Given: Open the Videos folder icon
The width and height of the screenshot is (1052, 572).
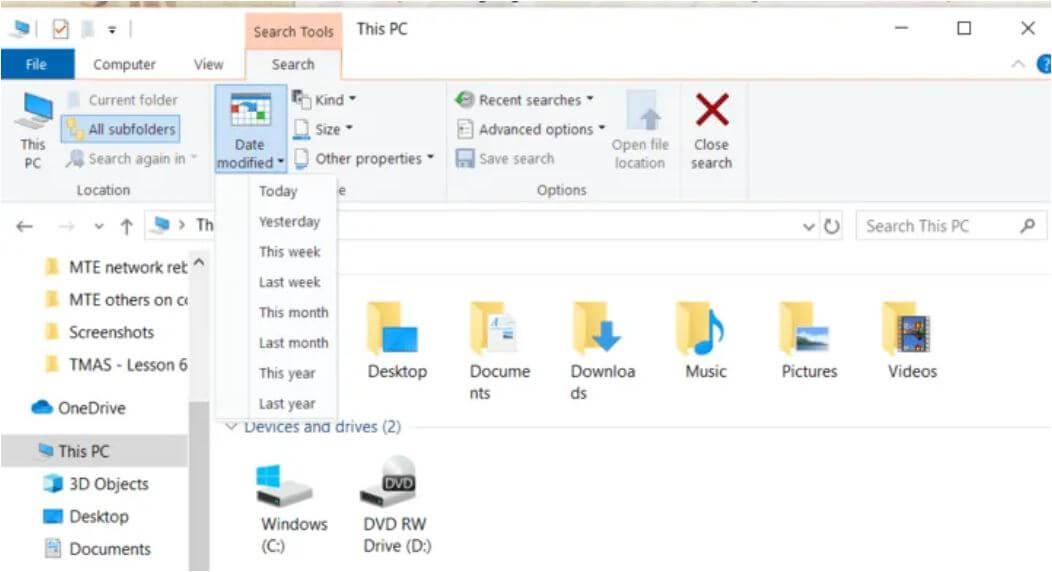Looking at the screenshot, I should click(x=912, y=330).
